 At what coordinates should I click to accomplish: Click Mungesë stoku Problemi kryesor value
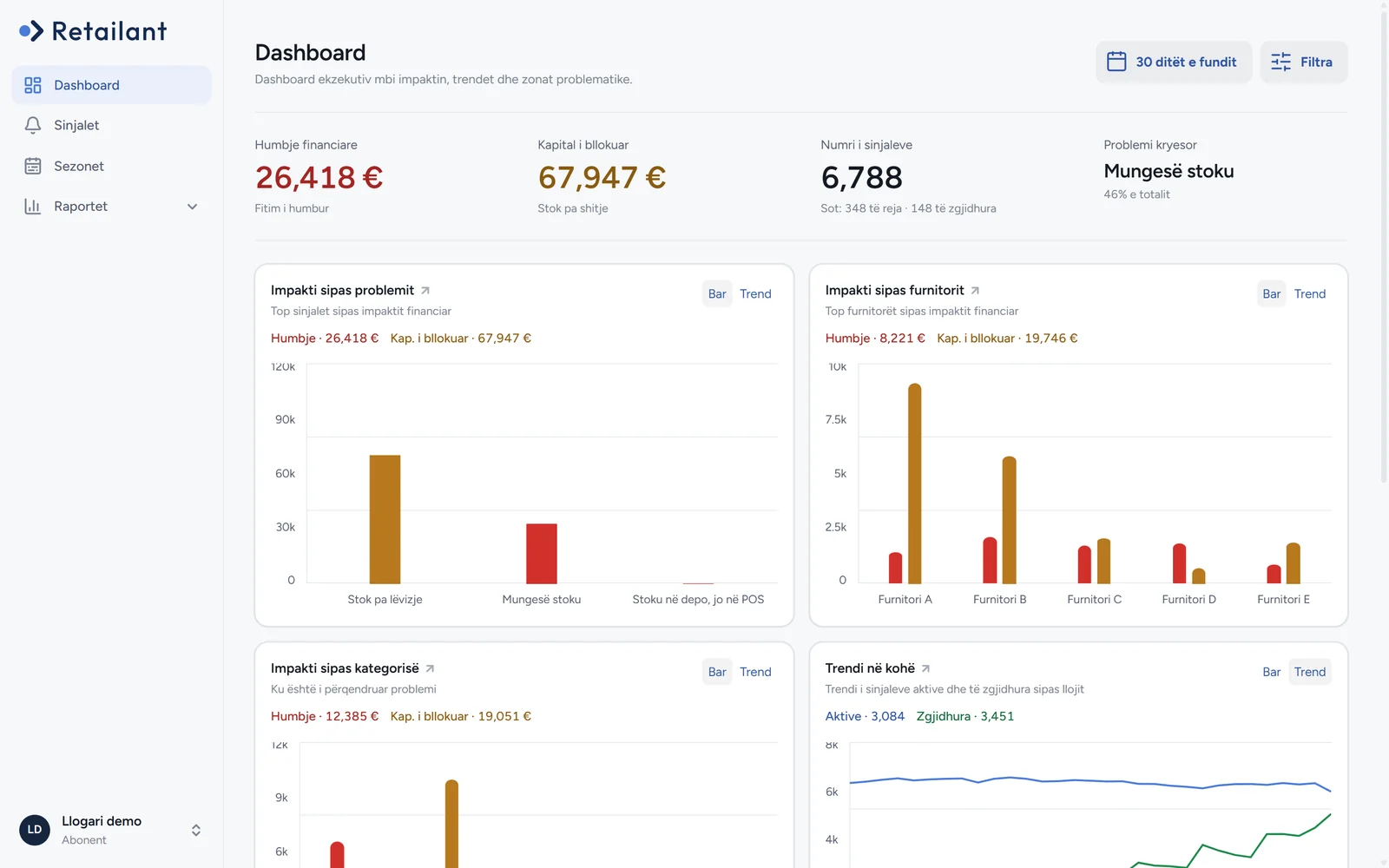pos(1168,171)
